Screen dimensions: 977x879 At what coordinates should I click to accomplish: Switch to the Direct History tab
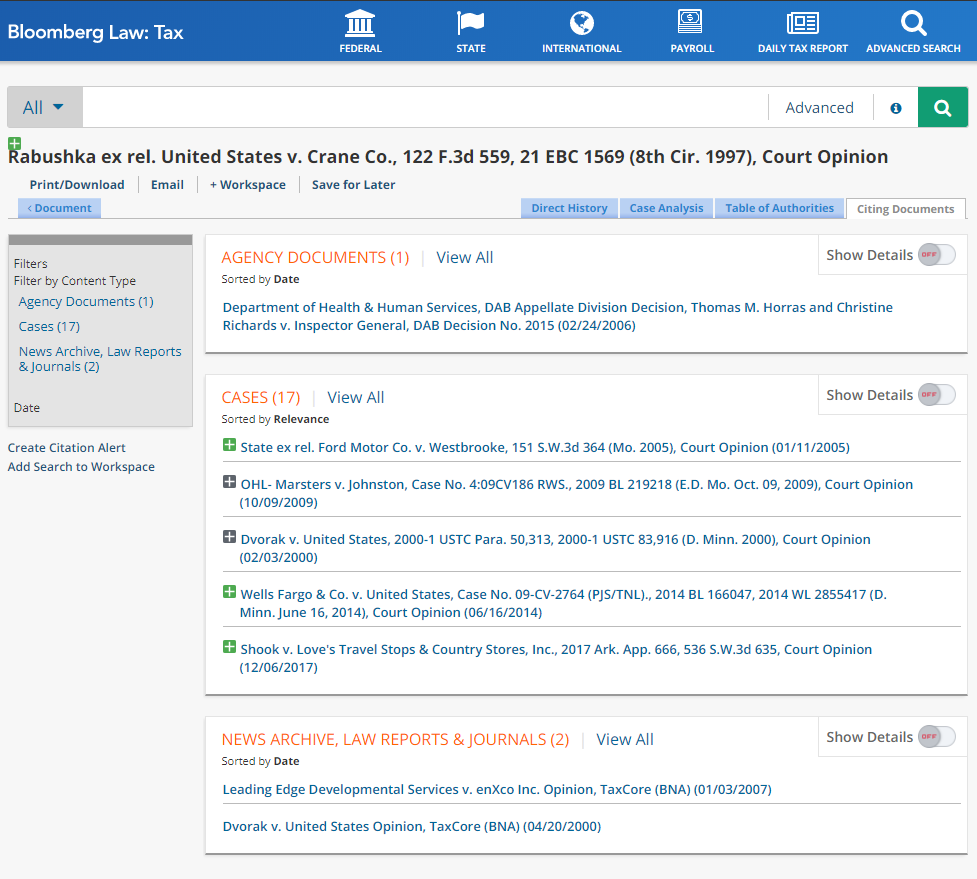(x=569, y=208)
